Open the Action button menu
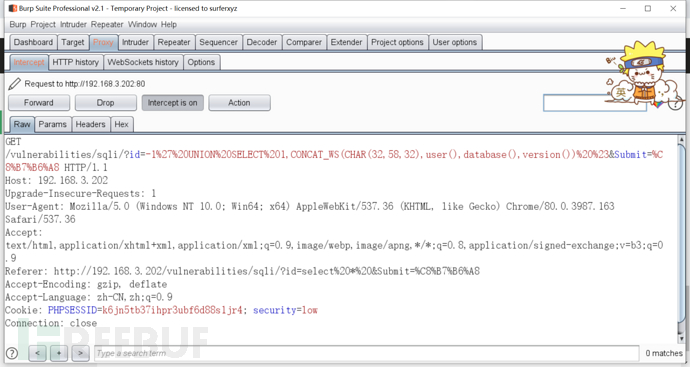This screenshot has height=367, width=690. pos(239,103)
